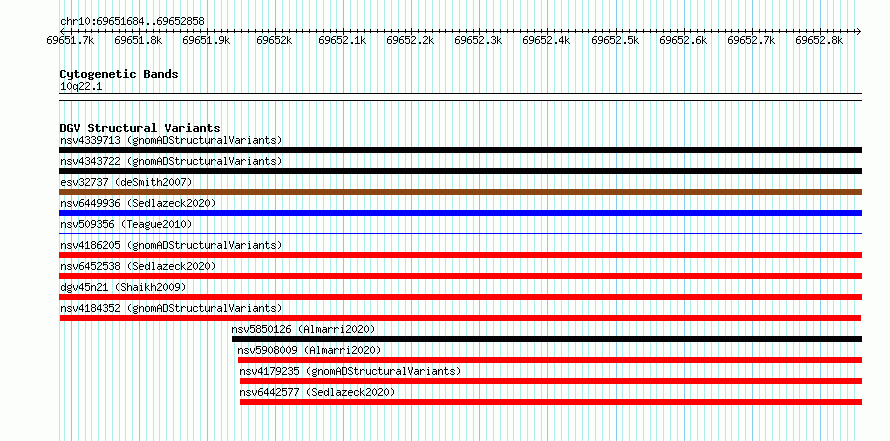
Task: Open variant dgv45n21 (Shaikh2009) label
Action: pos(123,287)
